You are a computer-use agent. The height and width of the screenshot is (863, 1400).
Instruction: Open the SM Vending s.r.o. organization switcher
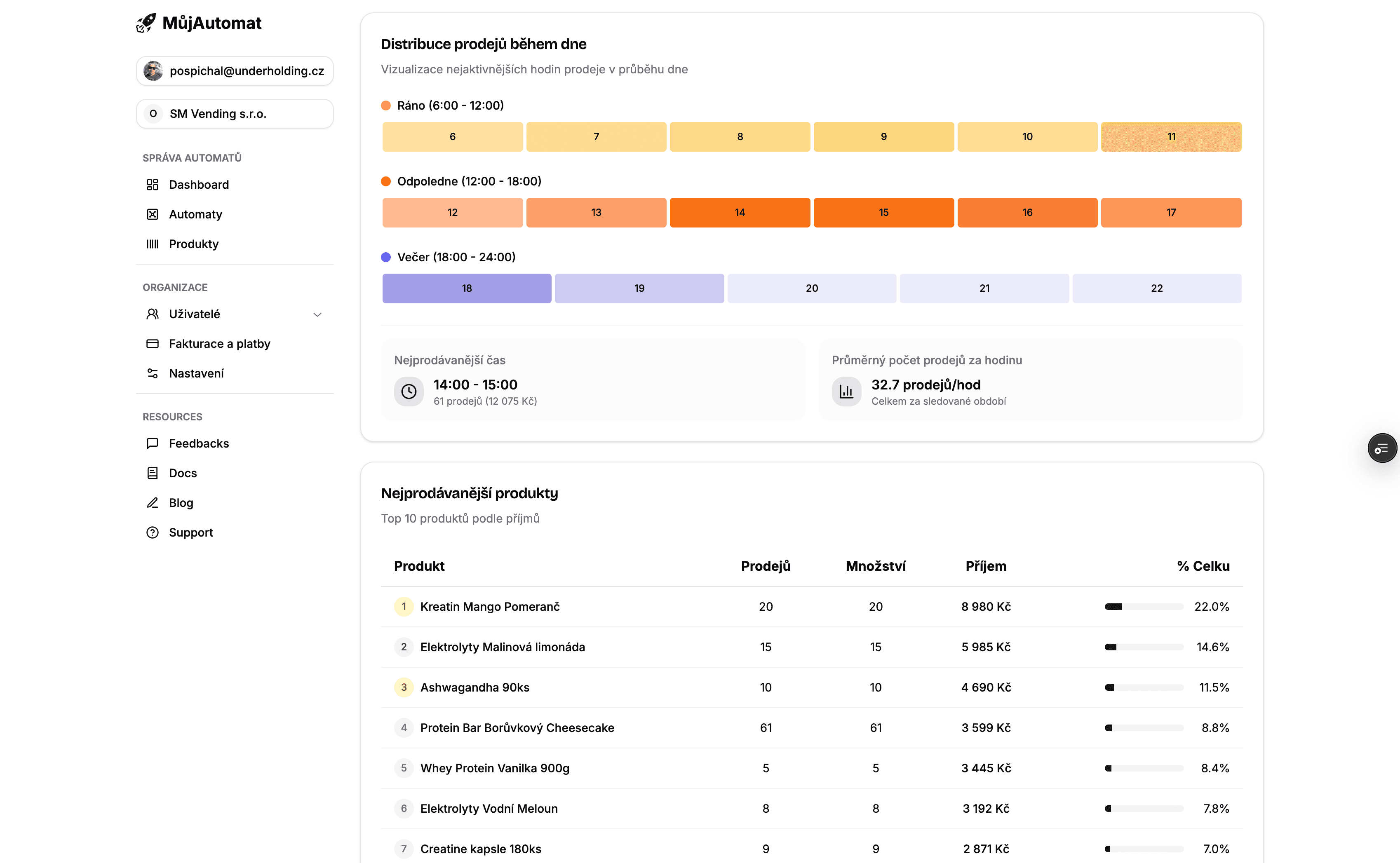tap(235, 114)
